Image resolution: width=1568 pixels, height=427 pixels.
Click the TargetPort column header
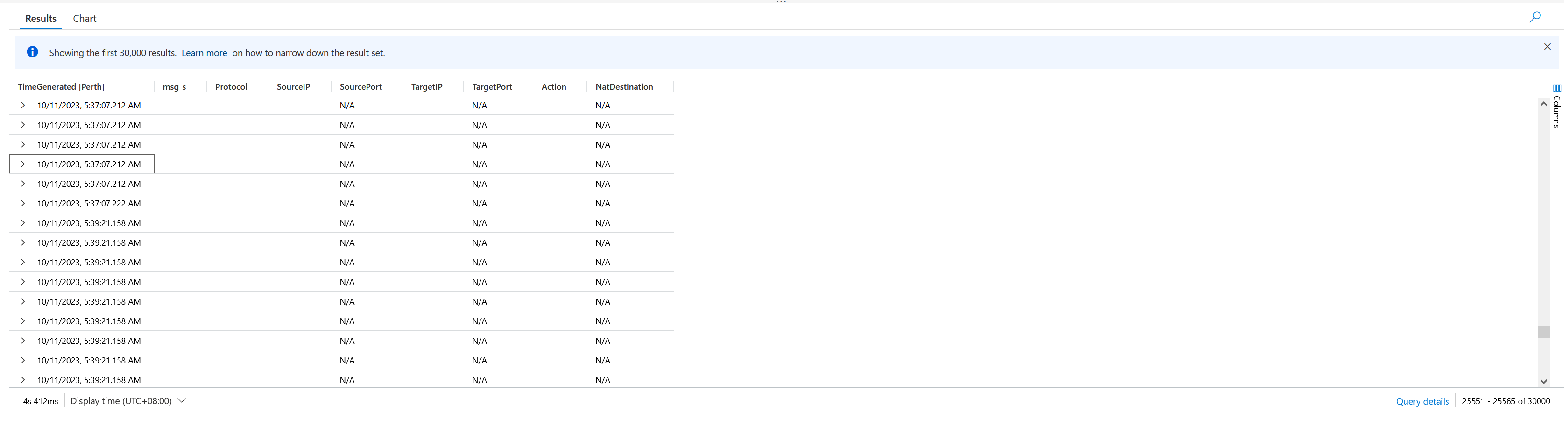492,86
